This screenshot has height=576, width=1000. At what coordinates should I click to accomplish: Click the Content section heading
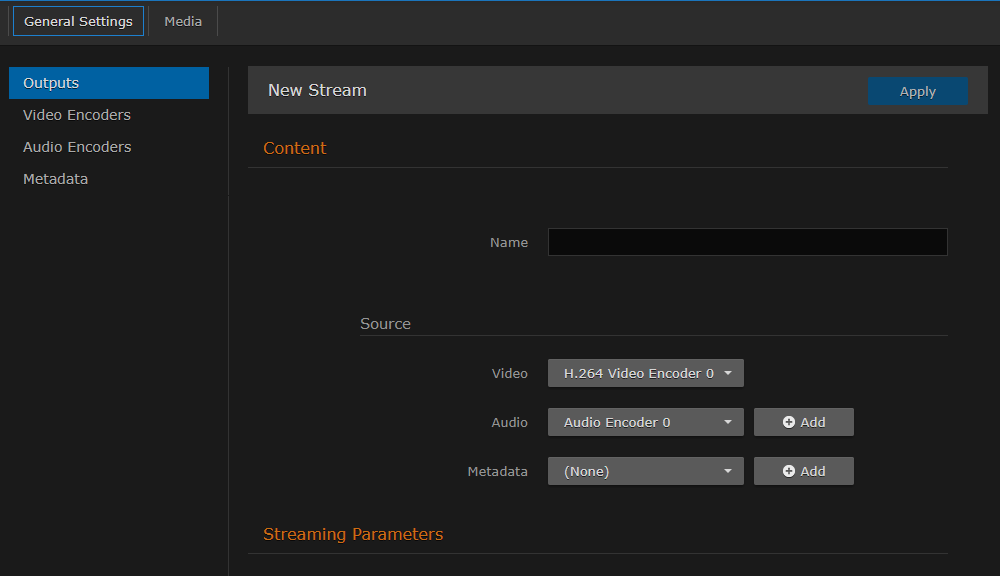click(x=294, y=147)
